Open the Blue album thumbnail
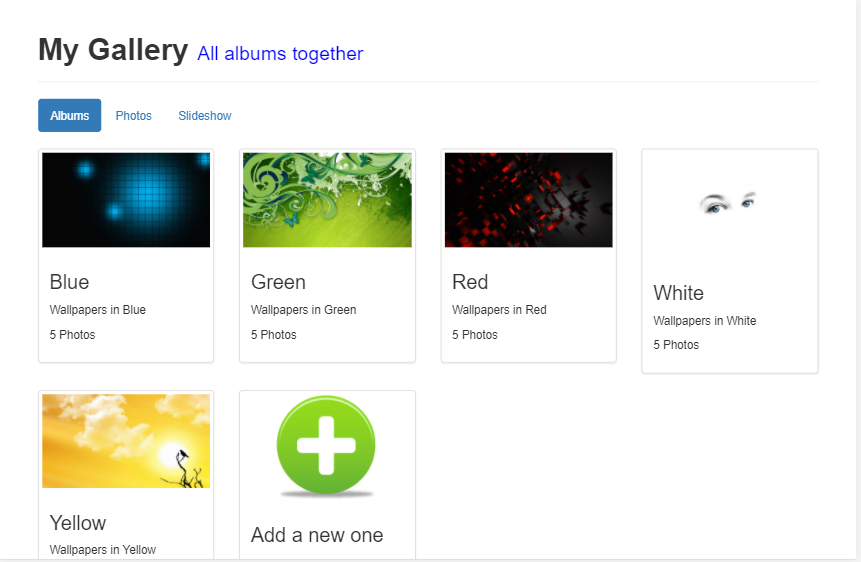This screenshot has width=861, height=562. point(126,200)
